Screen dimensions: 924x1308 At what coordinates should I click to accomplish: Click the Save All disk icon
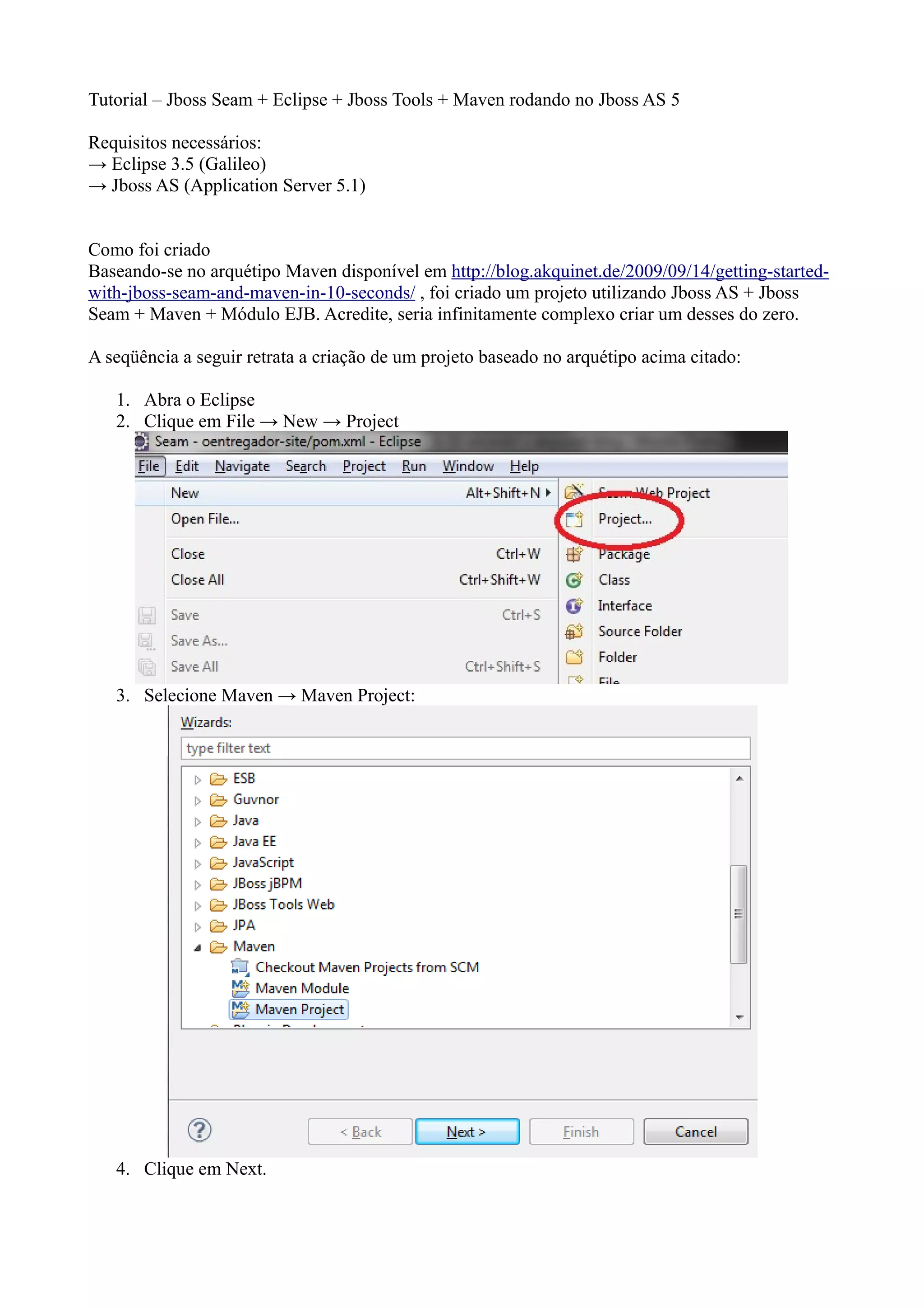(147, 667)
